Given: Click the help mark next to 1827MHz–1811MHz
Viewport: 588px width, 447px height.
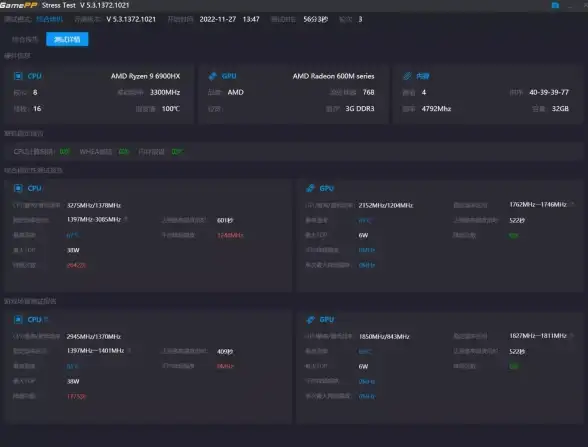Looking at the screenshot, I should coord(572,336).
